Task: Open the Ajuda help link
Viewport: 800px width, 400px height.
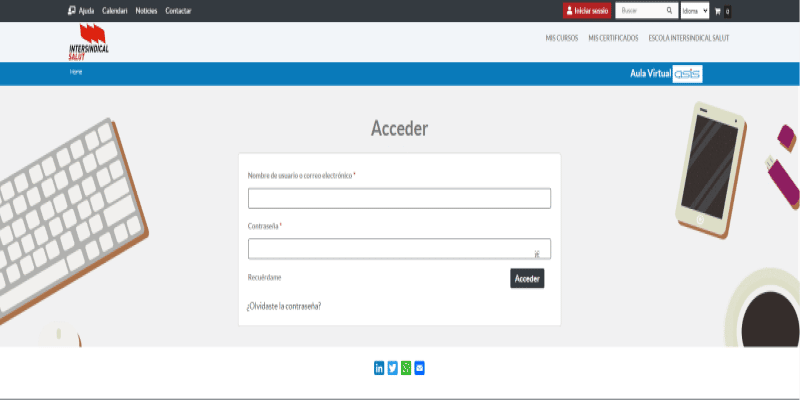Action: coord(81,11)
